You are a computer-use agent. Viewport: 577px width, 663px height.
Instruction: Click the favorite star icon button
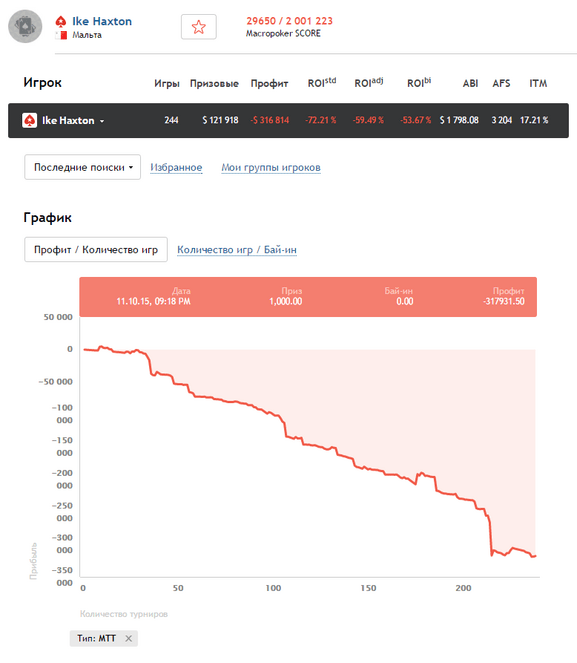pos(199,27)
